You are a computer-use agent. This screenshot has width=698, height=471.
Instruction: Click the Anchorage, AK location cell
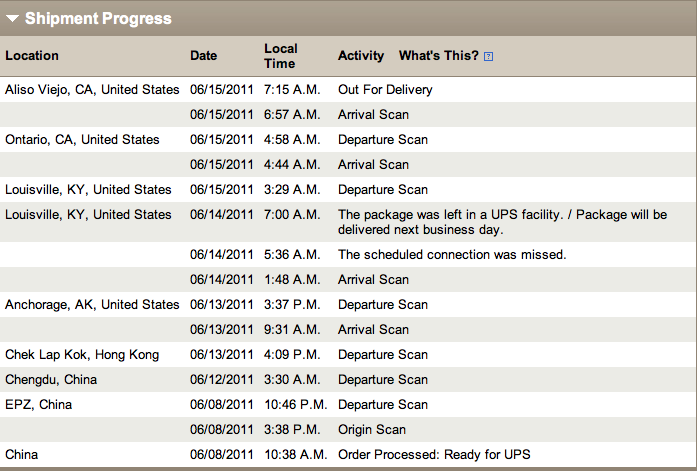pos(92,305)
